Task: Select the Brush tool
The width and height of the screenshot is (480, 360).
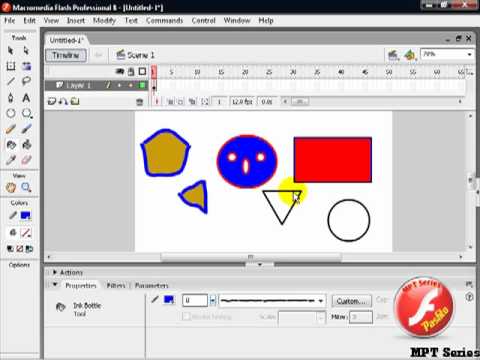Action: (x=26, y=129)
